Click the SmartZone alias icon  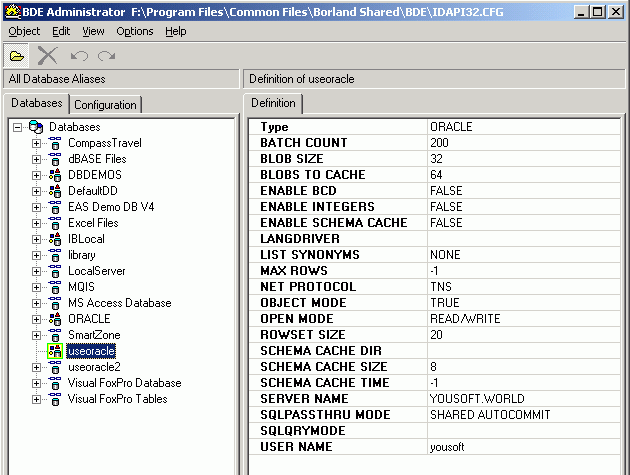pyautogui.click(x=55, y=335)
